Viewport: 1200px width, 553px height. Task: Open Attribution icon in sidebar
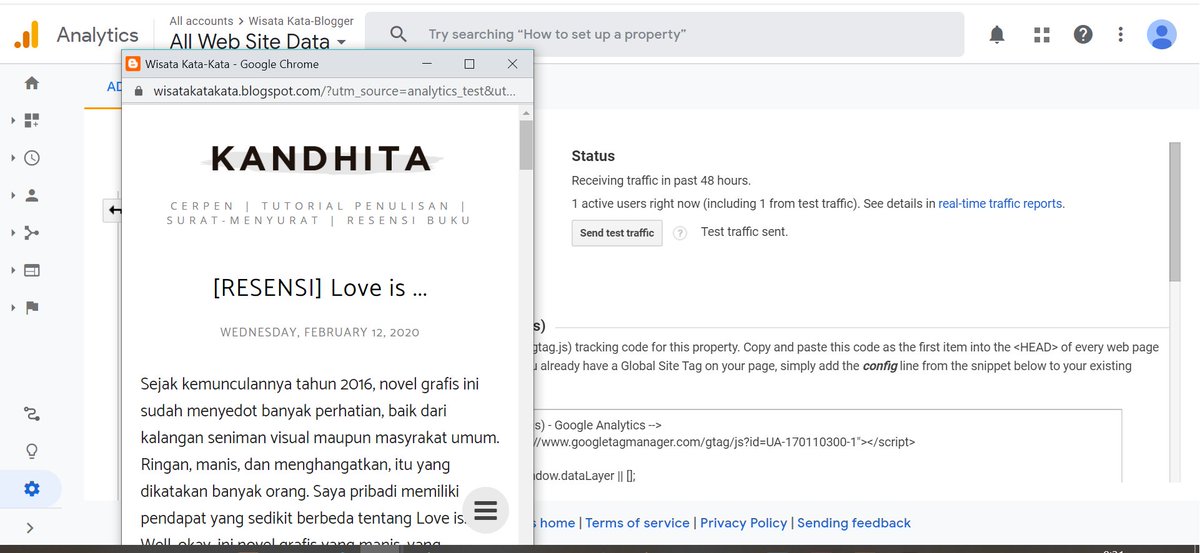click(x=32, y=414)
